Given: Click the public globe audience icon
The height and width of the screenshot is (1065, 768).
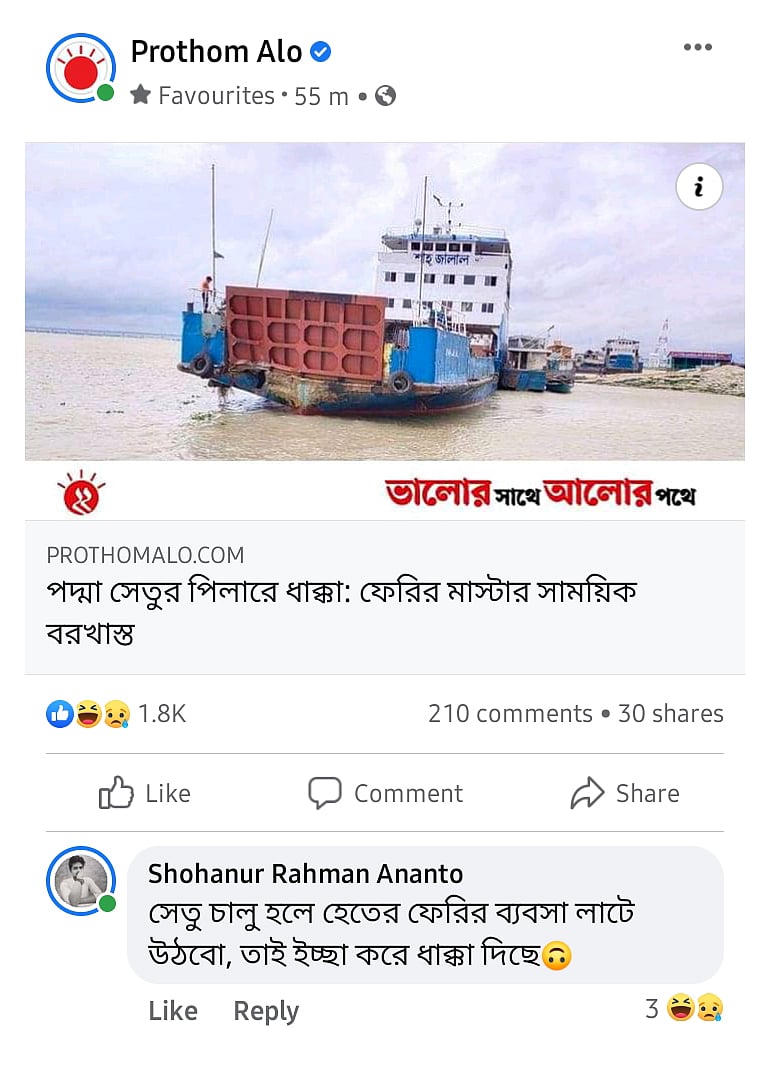Looking at the screenshot, I should (385, 96).
